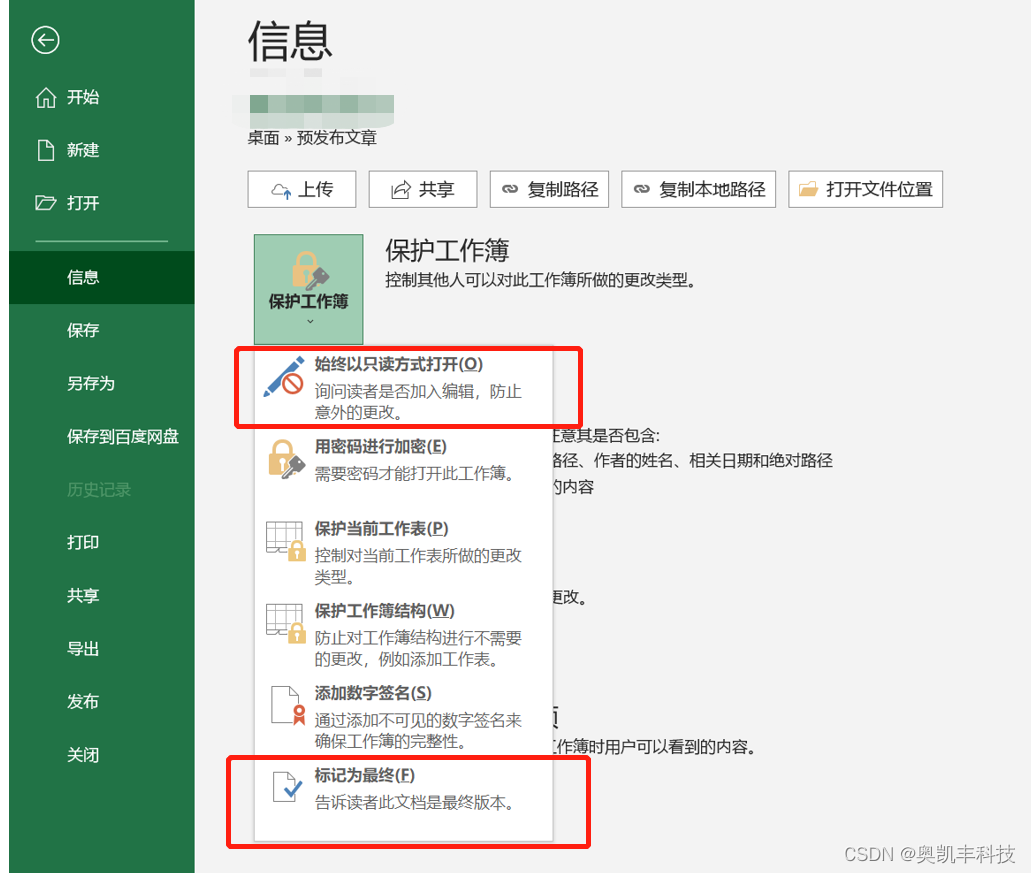The height and width of the screenshot is (873, 1031).
Task: Click the 信息 page title
Action: (x=290, y=41)
